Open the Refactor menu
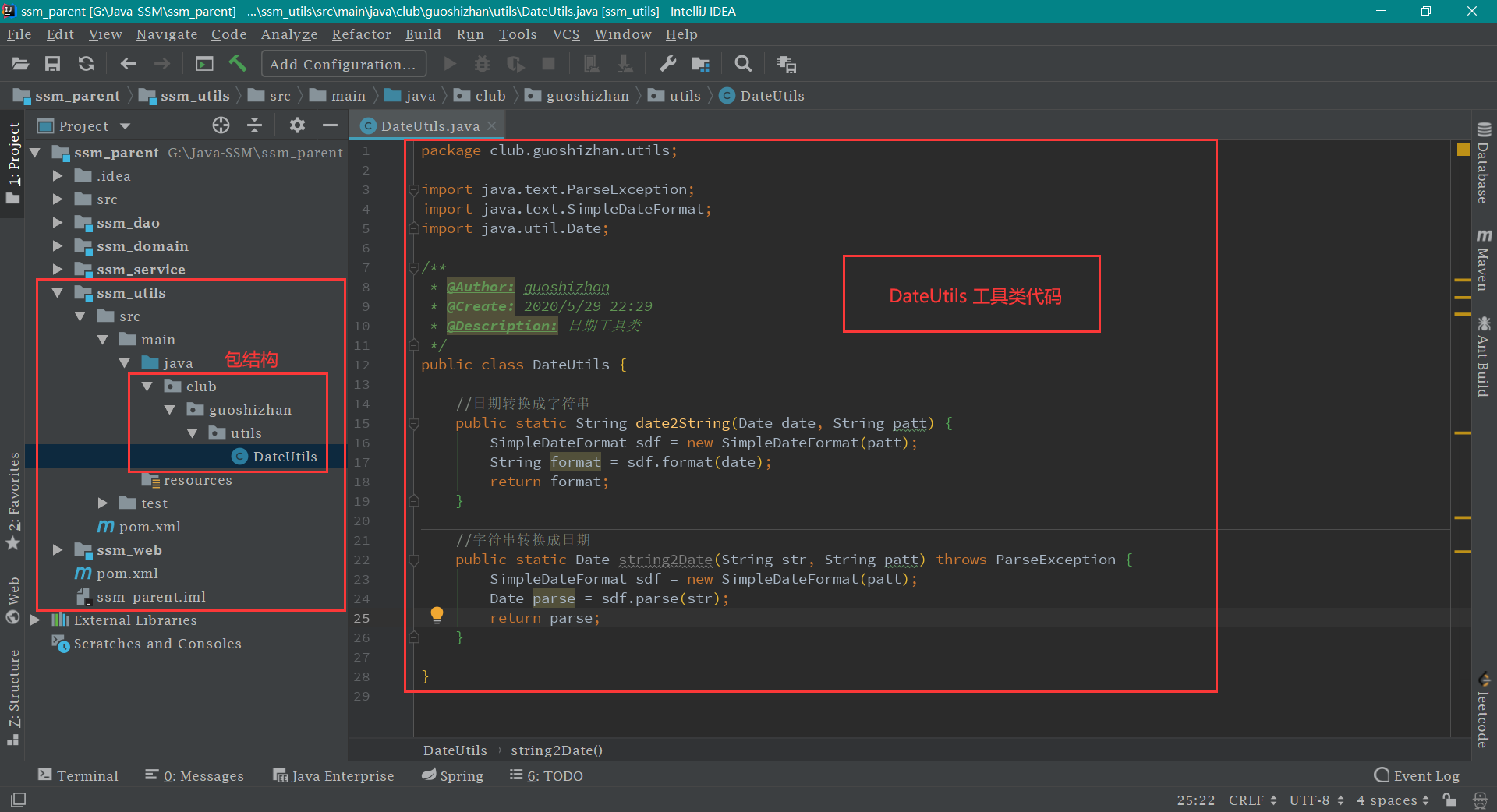The height and width of the screenshot is (812, 1497). 361,34
